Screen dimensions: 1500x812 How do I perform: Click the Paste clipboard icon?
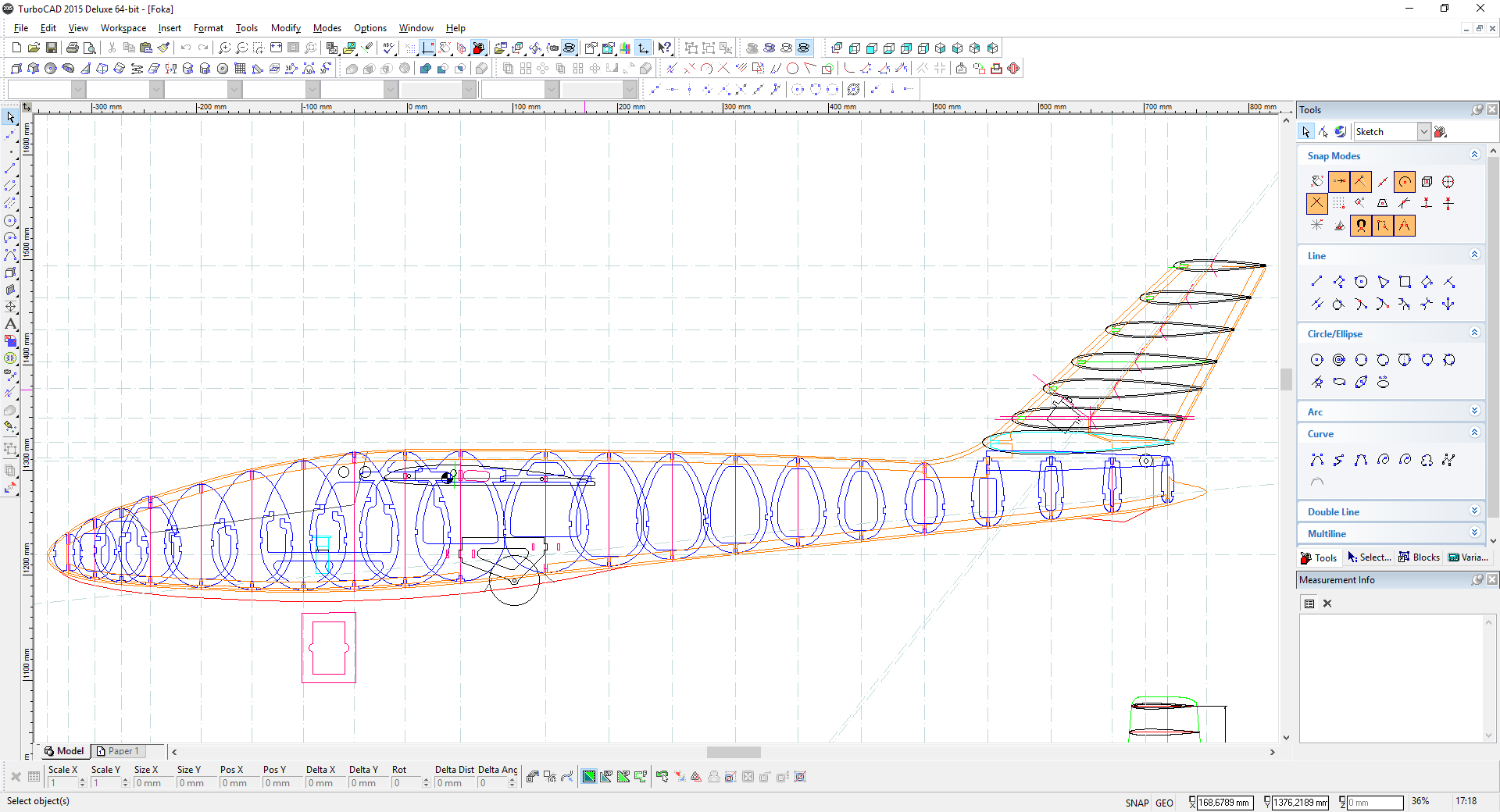tap(146, 48)
